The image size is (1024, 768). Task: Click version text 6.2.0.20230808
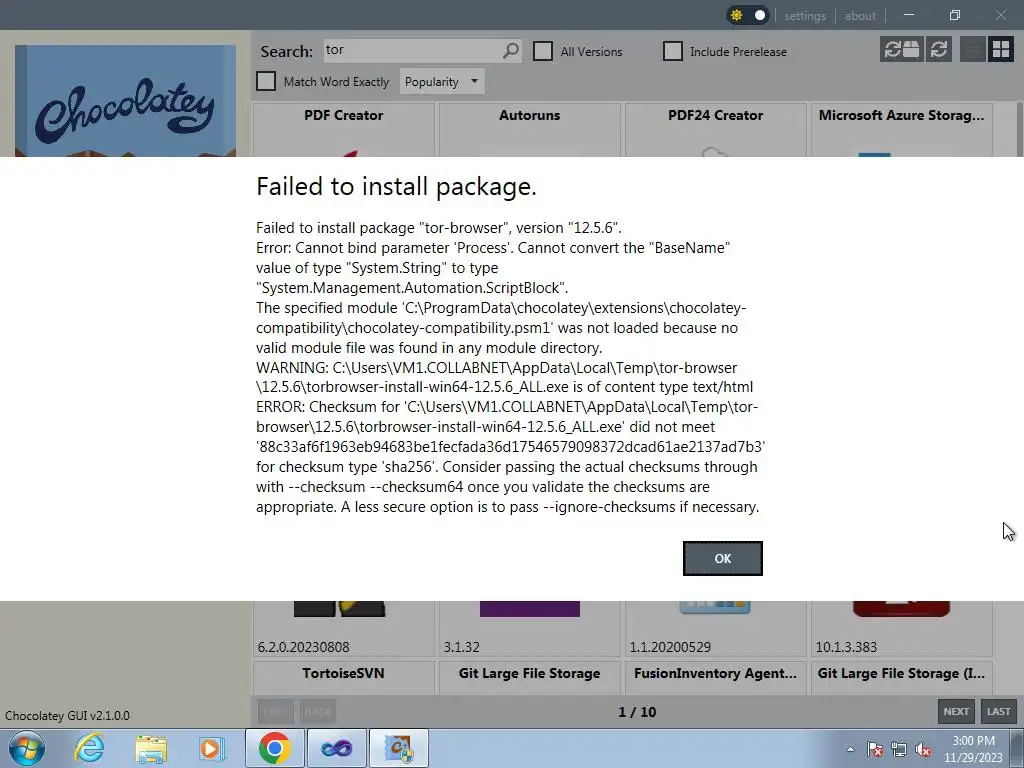(x=304, y=647)
